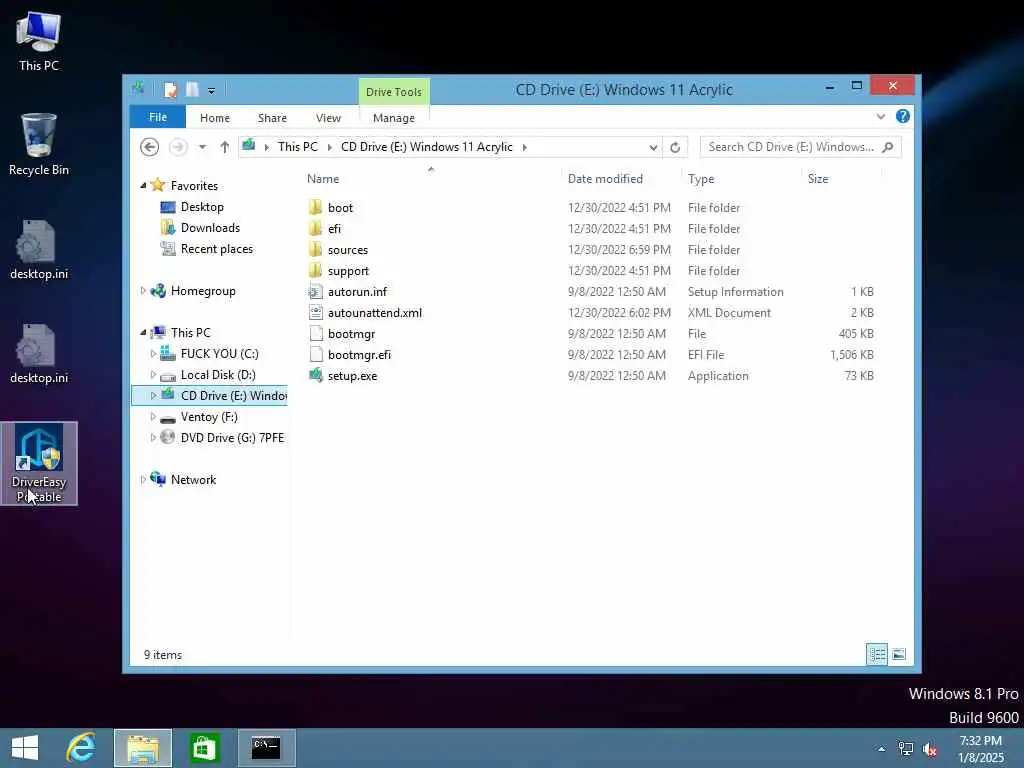Viewport: 1024px width, 768px height.
Task: Click the muted volume tray icon
Action: click(929, 749)
